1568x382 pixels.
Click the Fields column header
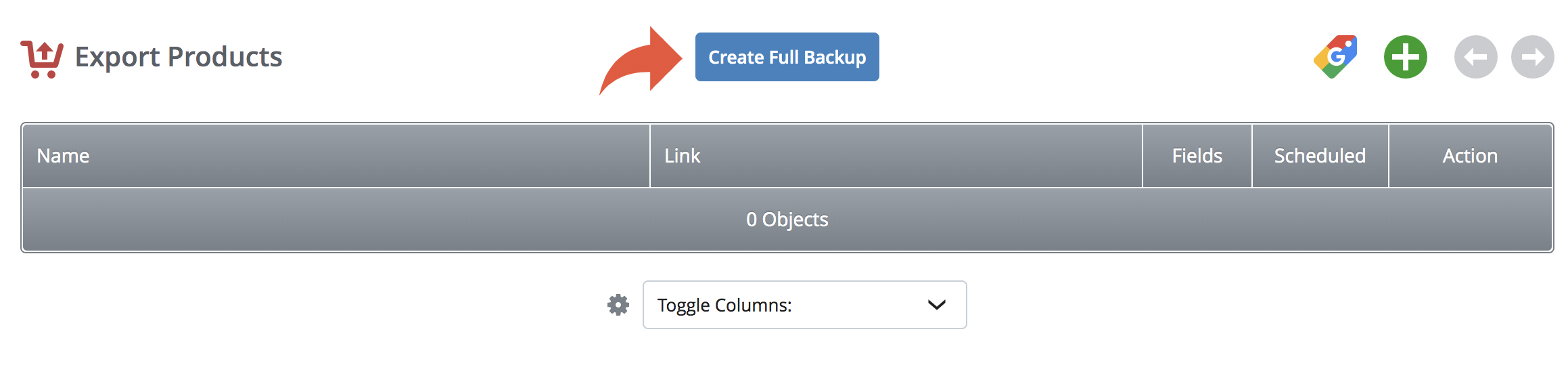pos(1197,156)
